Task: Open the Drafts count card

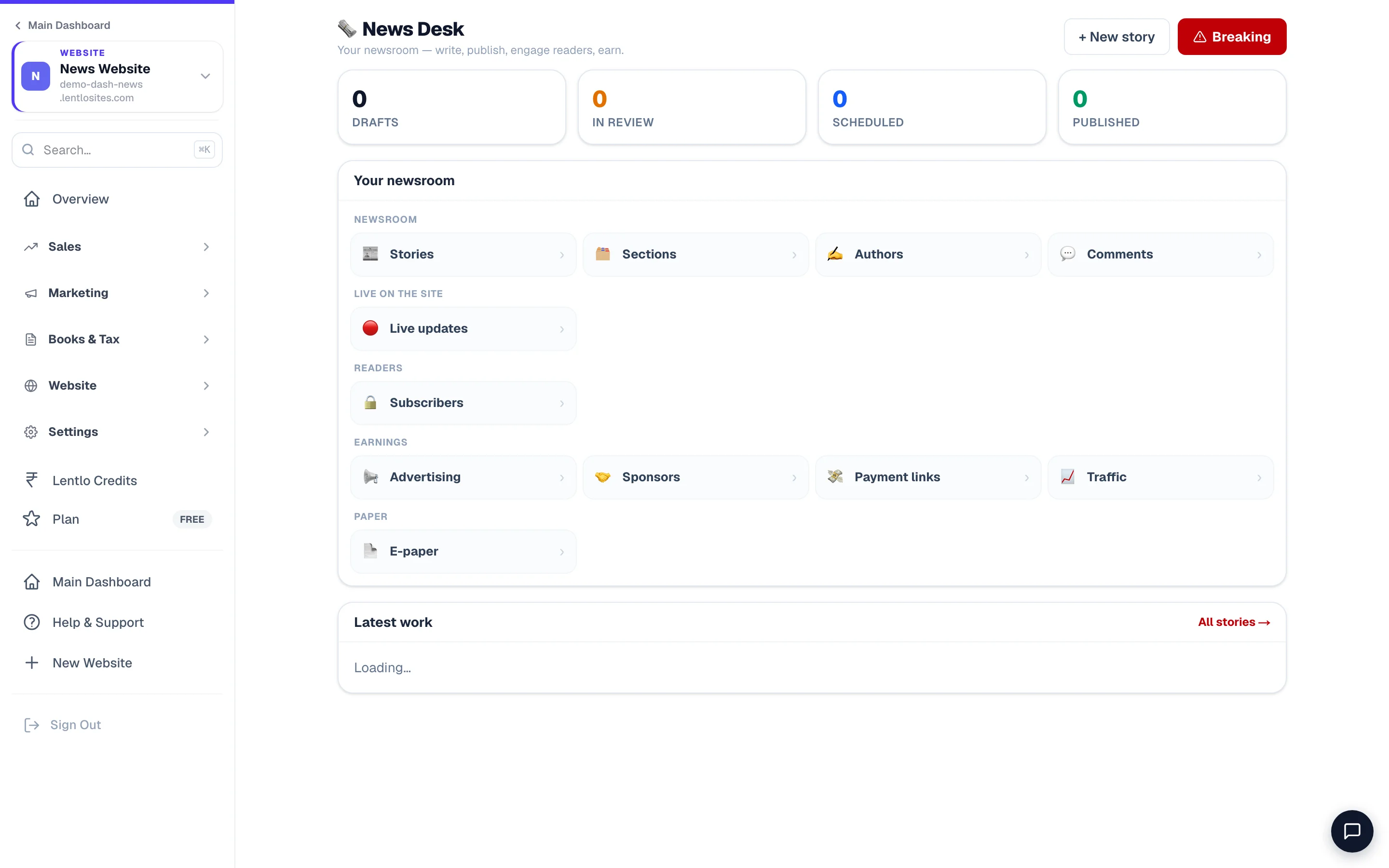Action: (452, 108)
